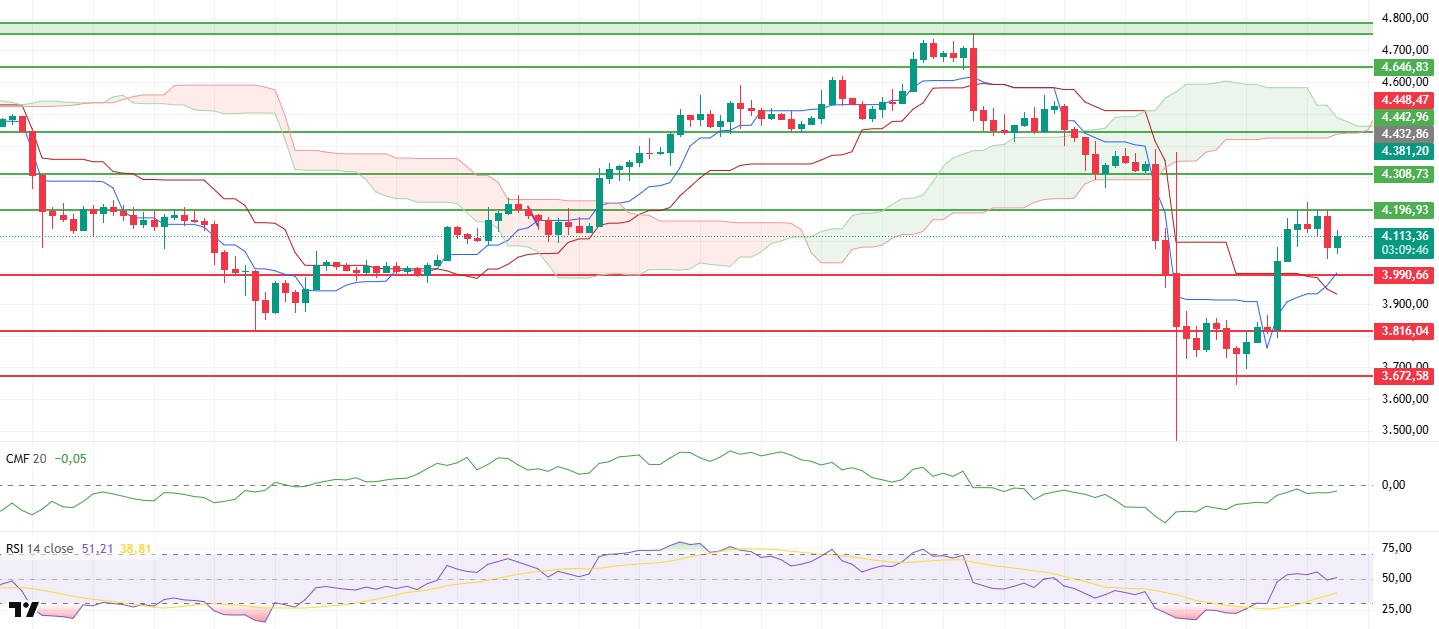Click the candle countdown timer 03:09:46
Viewport: 1439px width, 629px height.
click(1405, 250)
